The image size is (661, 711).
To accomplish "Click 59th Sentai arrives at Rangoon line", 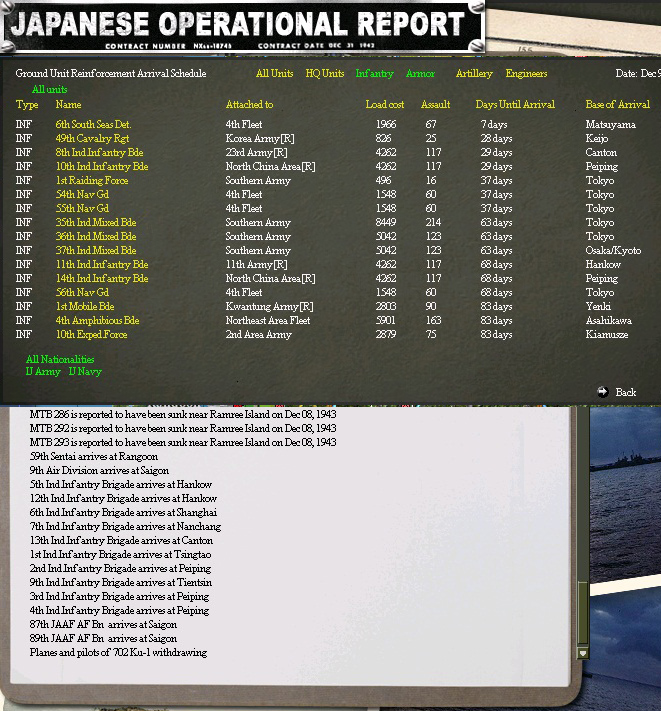I will pos(94,457).
